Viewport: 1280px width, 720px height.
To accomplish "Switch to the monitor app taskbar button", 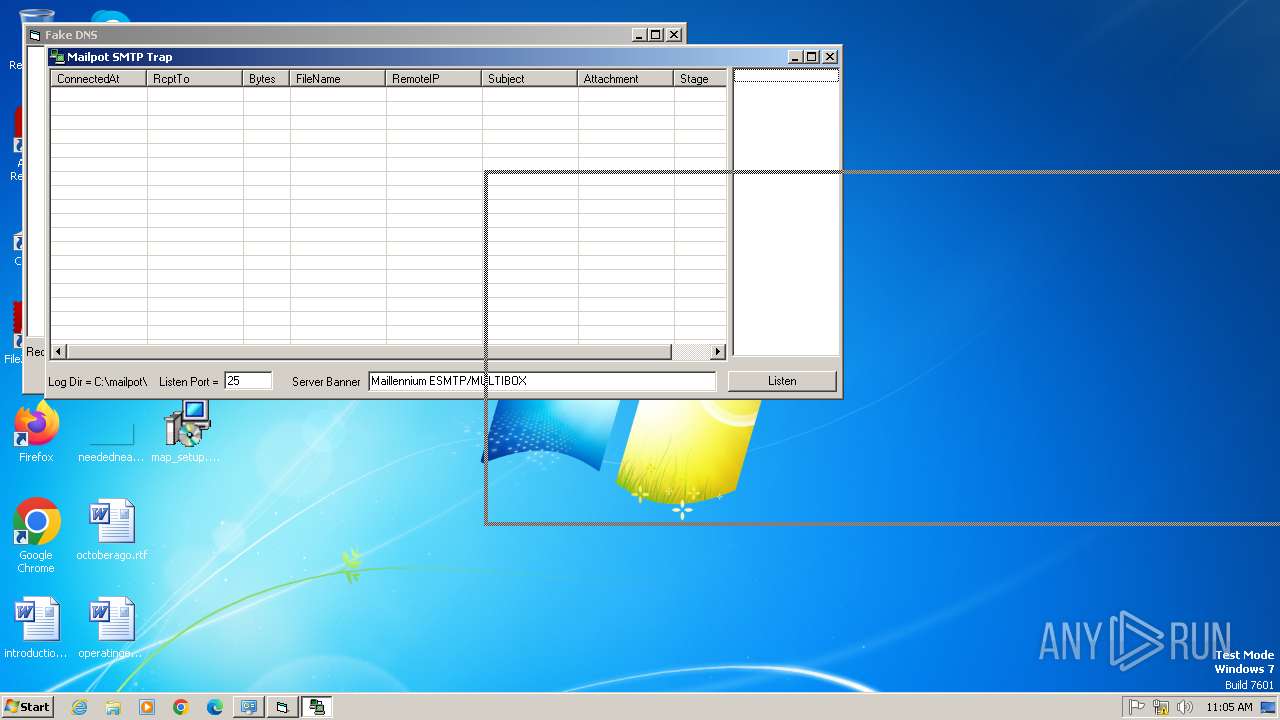I will pyautogui.click(x=249, y=707).
